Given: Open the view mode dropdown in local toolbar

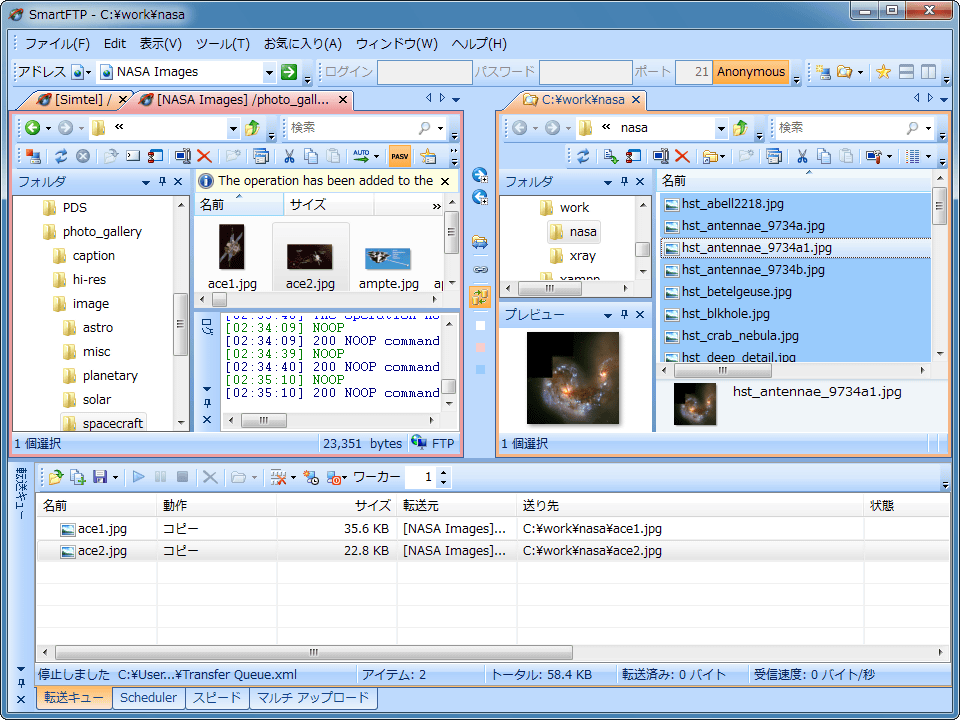Looking at the screenshot, I should point(928,157).
